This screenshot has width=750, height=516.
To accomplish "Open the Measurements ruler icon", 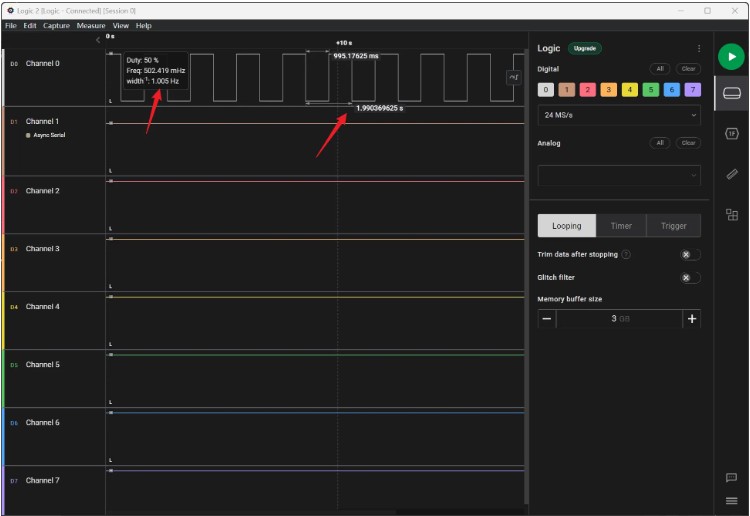I will [731, 174].
